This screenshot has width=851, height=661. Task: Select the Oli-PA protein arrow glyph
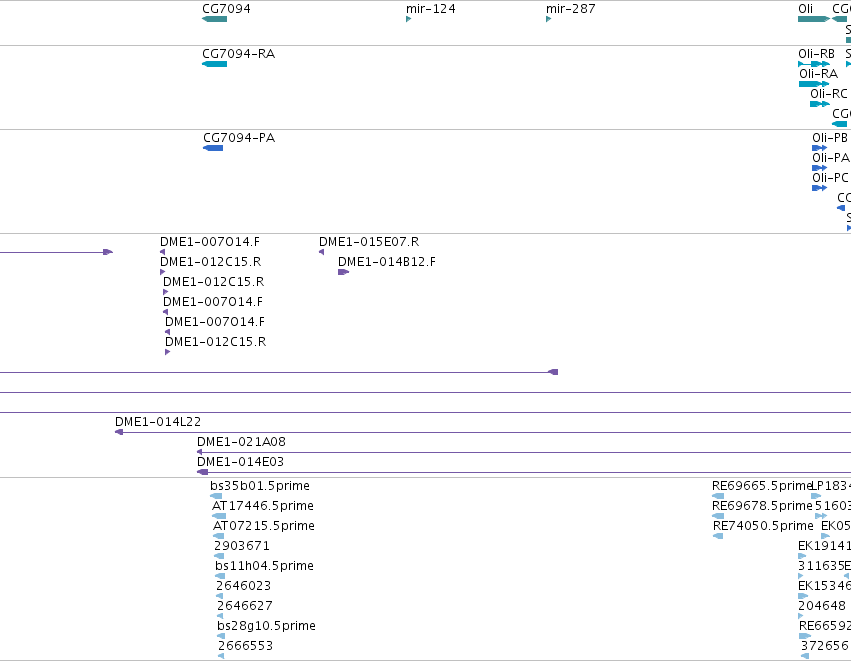[x=819, y=168]
